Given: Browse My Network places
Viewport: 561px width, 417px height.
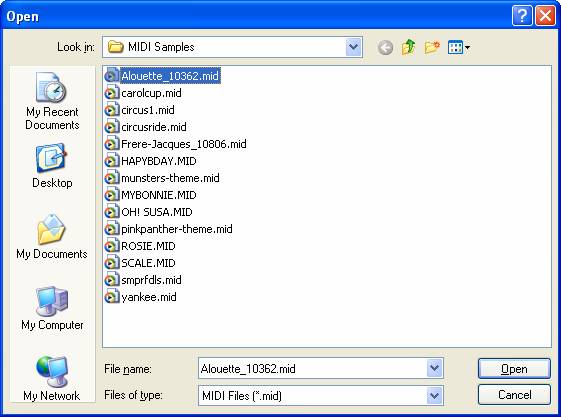Looking at the screenshot, I should (52, 378).
